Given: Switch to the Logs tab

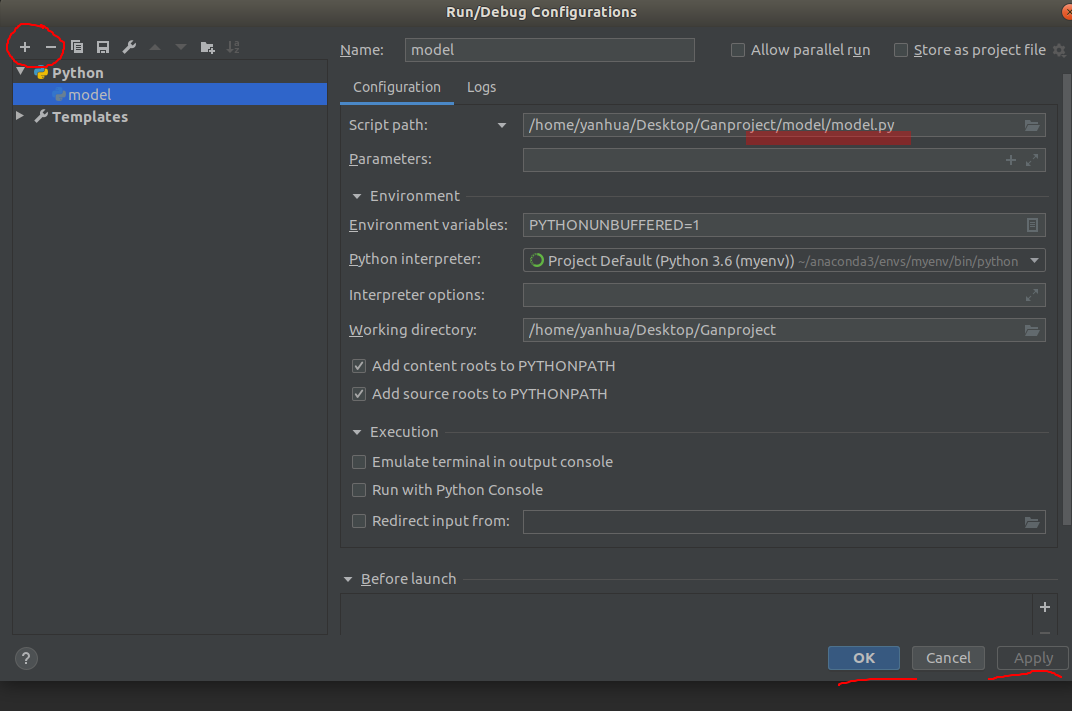Looking at the screenshot, I should [x=481, y=87].
